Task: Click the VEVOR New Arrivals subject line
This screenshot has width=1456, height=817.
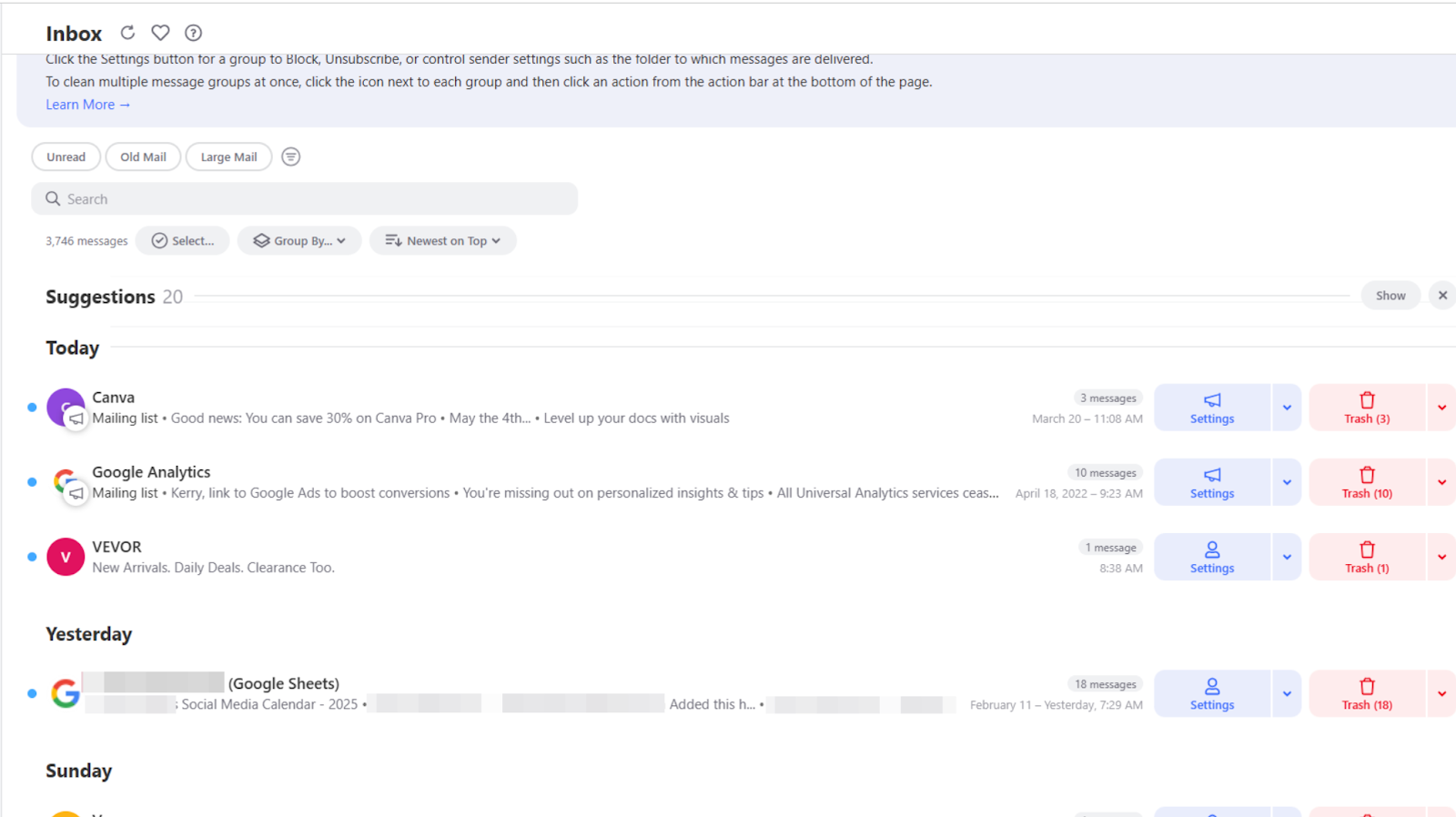Action: (x=213, y=567)
